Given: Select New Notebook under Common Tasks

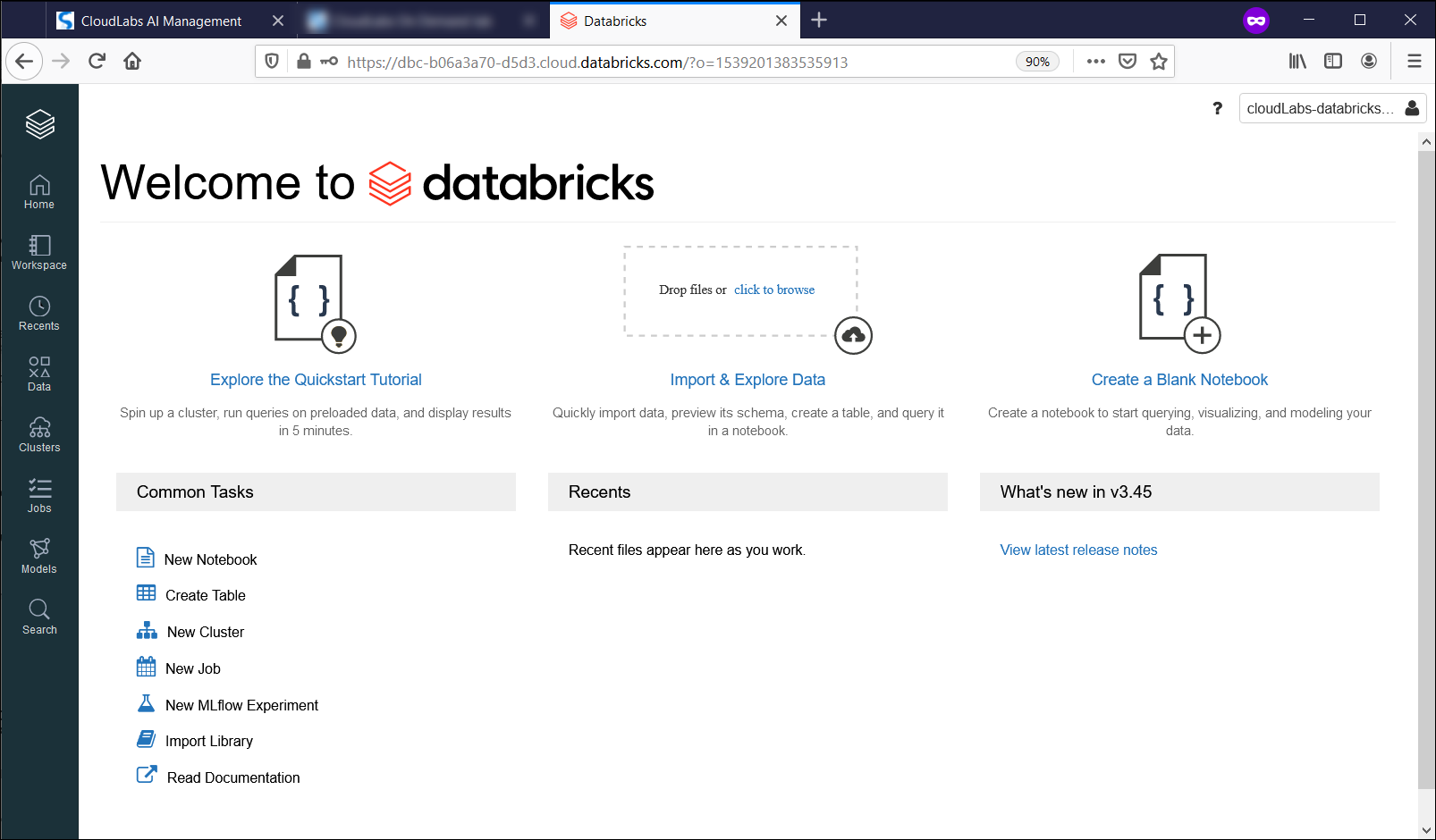Looking at the screenshot, I should click(x=211, y=559).
